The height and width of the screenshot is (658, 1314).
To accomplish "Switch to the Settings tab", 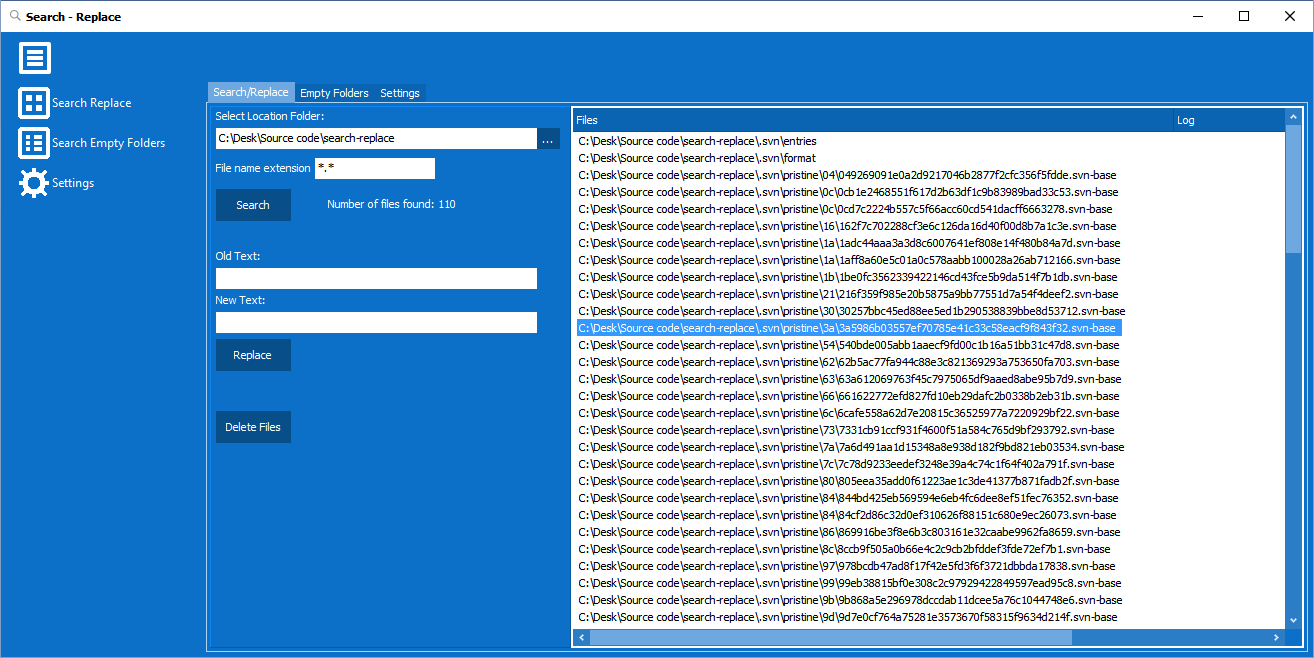I will point(399,92).
